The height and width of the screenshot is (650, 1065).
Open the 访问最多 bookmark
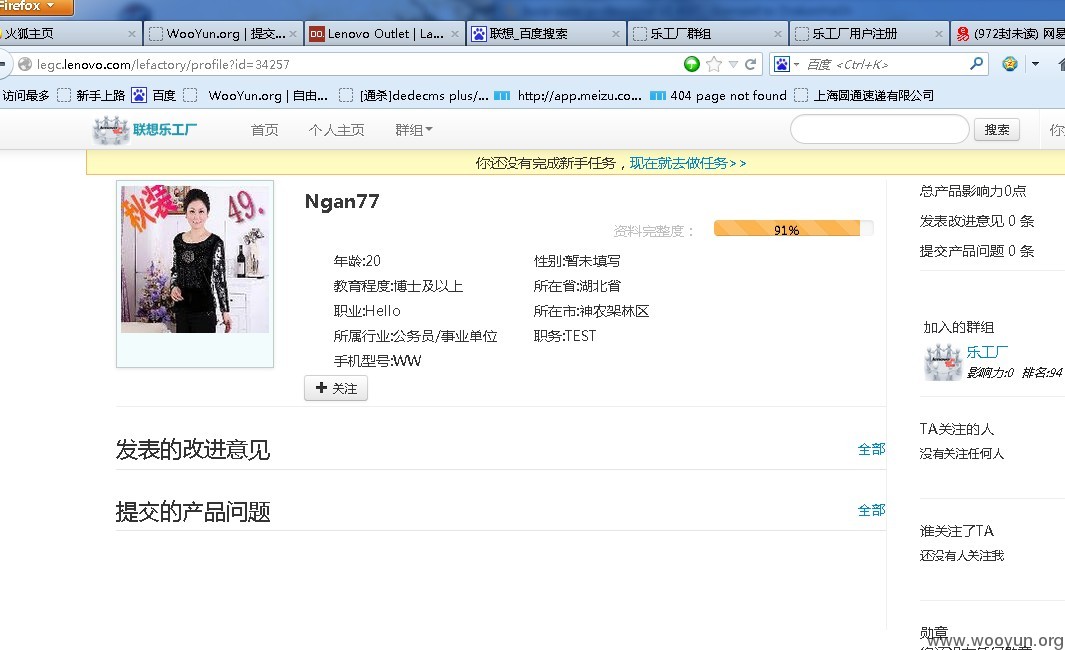(26, 96)
